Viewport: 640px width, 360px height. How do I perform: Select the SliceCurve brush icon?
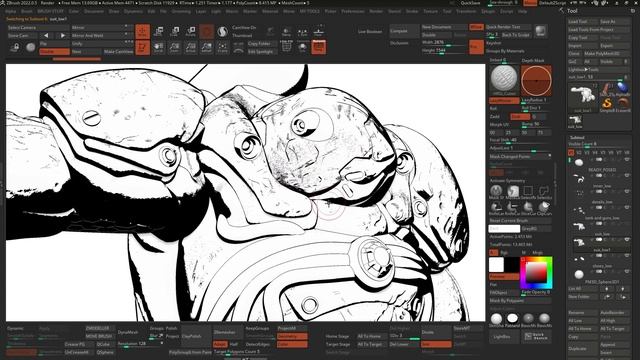[x=528, y=207]
